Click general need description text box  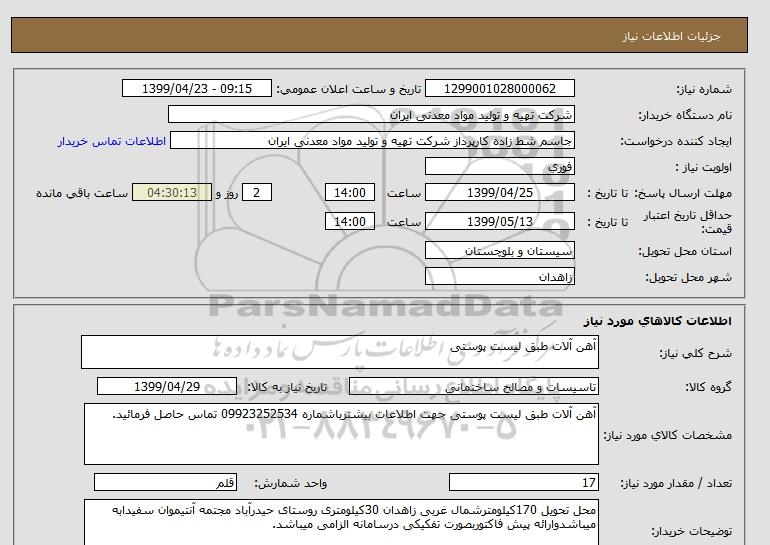click(340, 352)
